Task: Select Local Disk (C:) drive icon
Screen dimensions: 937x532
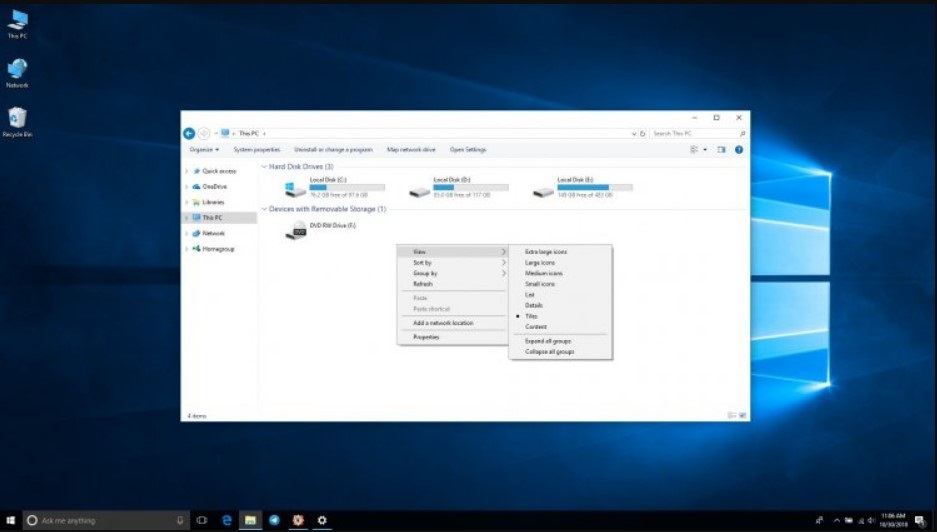Action: [295, 189]
